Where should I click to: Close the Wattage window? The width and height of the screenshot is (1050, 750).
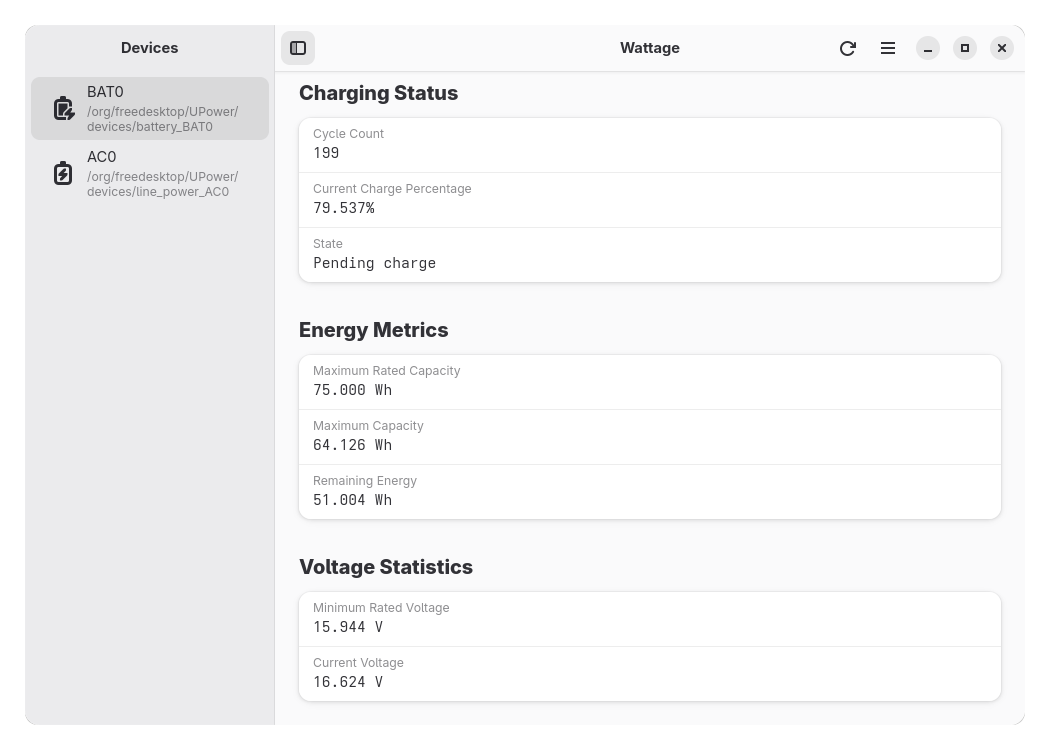click(1002, 48)
